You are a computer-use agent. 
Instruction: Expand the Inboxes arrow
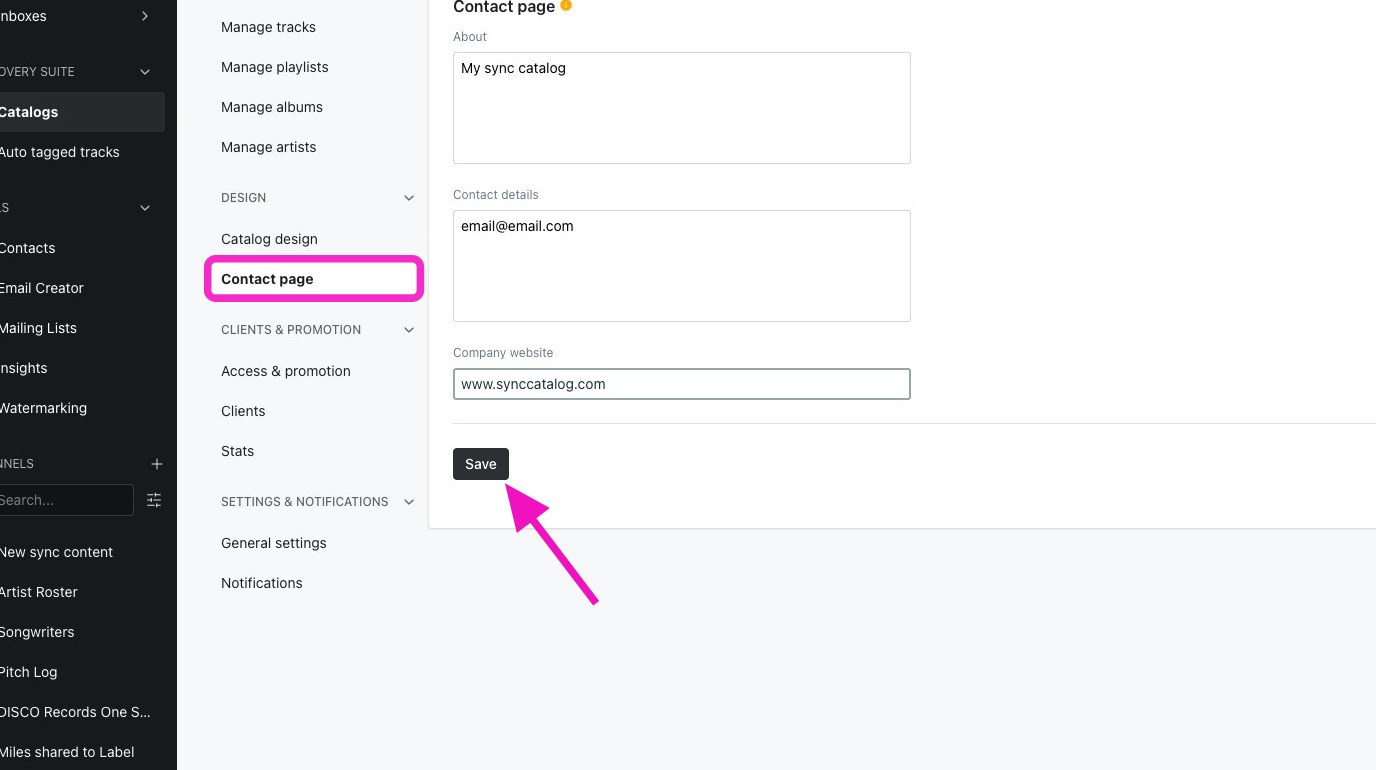(145, 16)
